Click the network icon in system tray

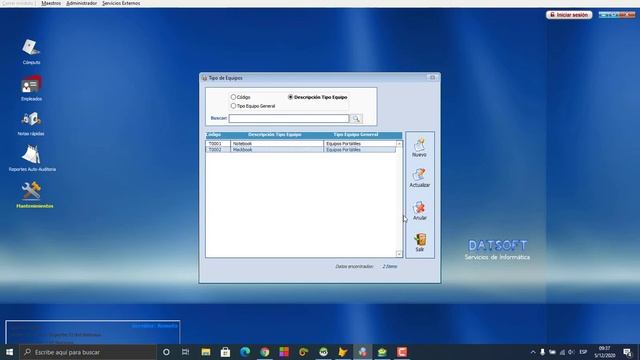pos(562,352)
